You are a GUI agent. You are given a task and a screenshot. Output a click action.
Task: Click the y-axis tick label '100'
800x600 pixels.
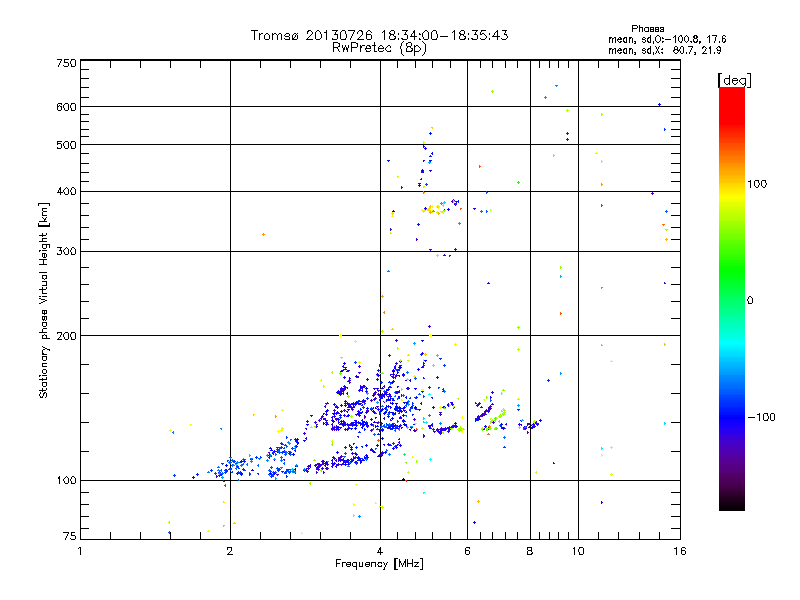point(66,480)
